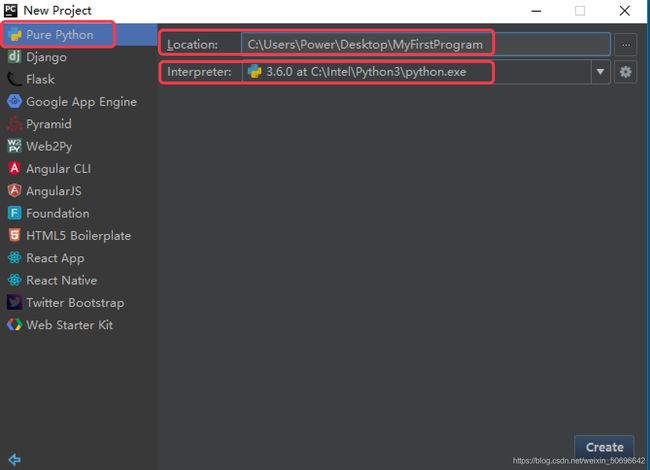Click the AngularJS shield icon

15,191
